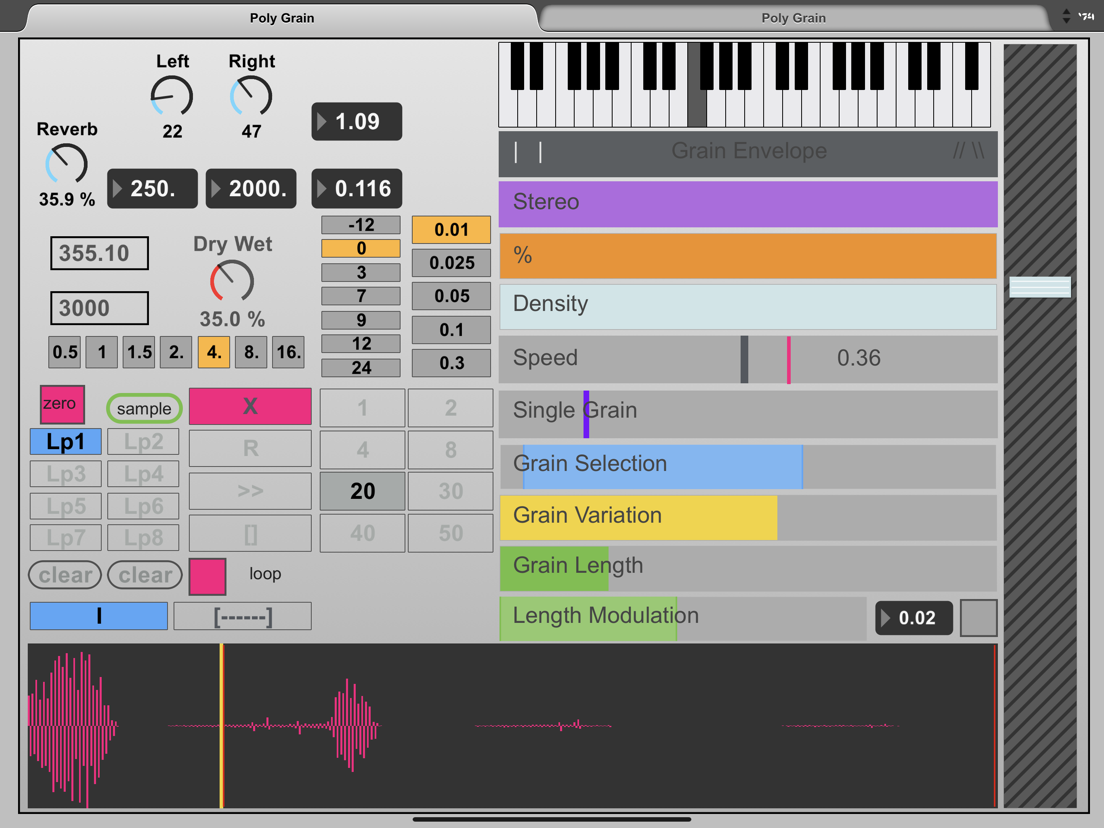Select the 0.01 value button
This screenshot has height=828, width=1104.
click(451, 230)
